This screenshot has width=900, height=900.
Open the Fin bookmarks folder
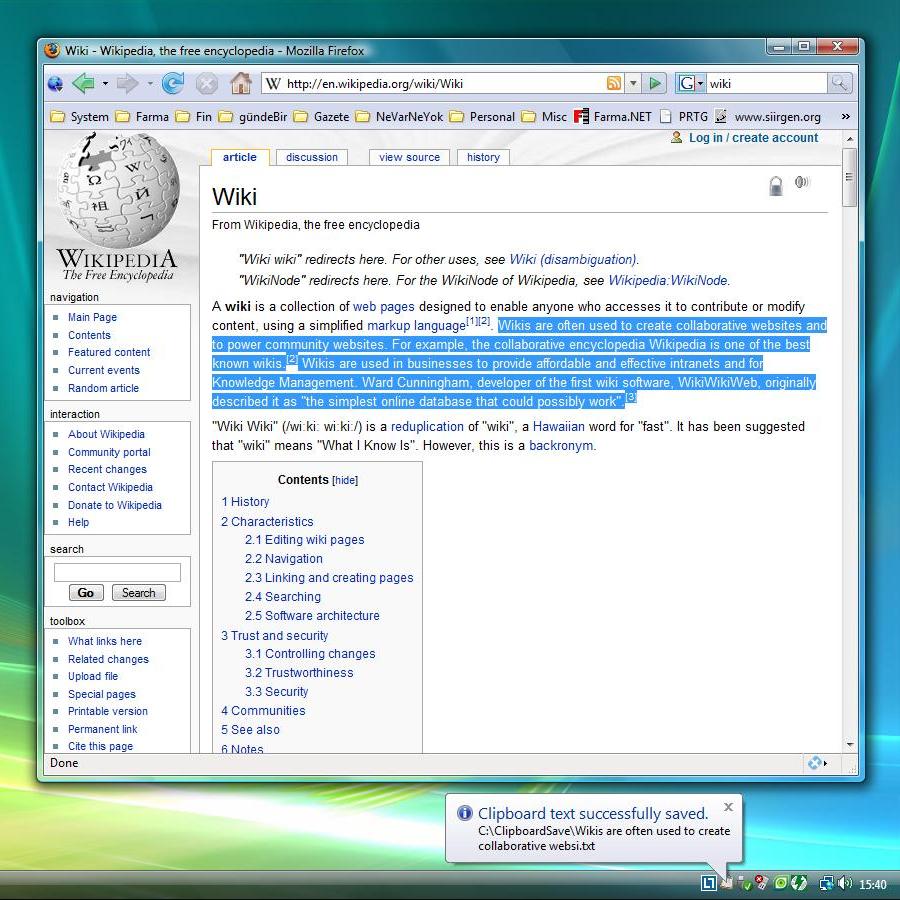point(194,117)
